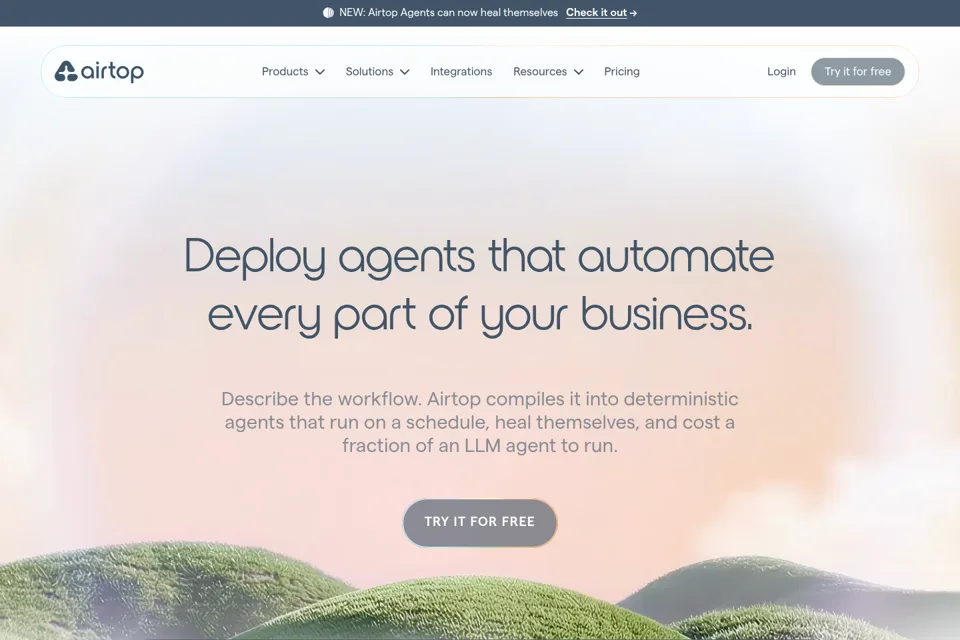Click the header Try it for free button
The image size is (960, 640).
858,72
